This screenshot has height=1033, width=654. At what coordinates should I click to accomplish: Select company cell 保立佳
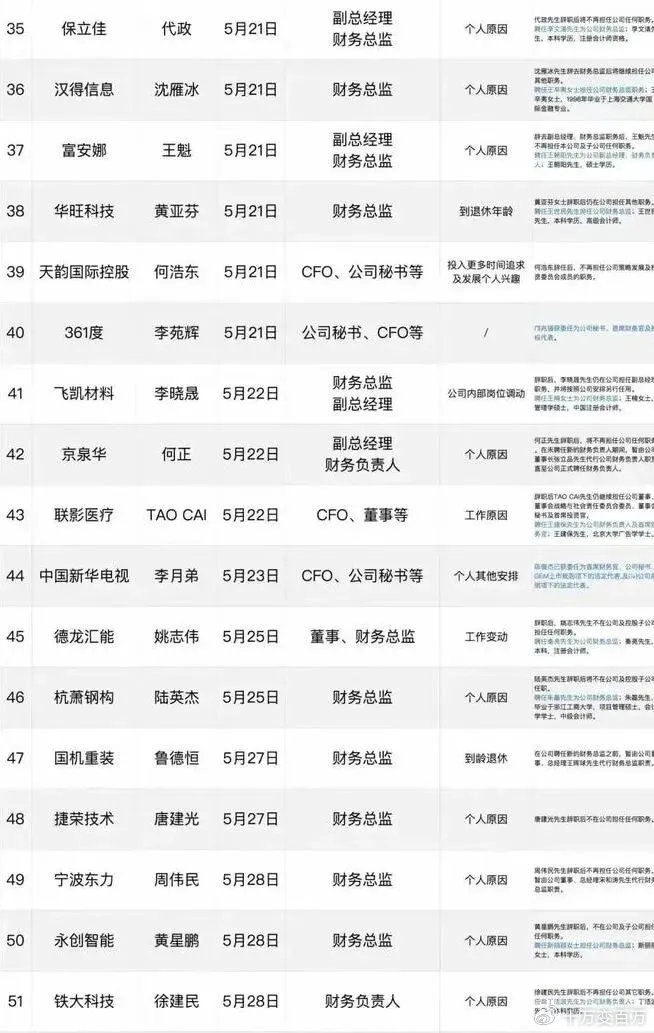click(84, 29)
